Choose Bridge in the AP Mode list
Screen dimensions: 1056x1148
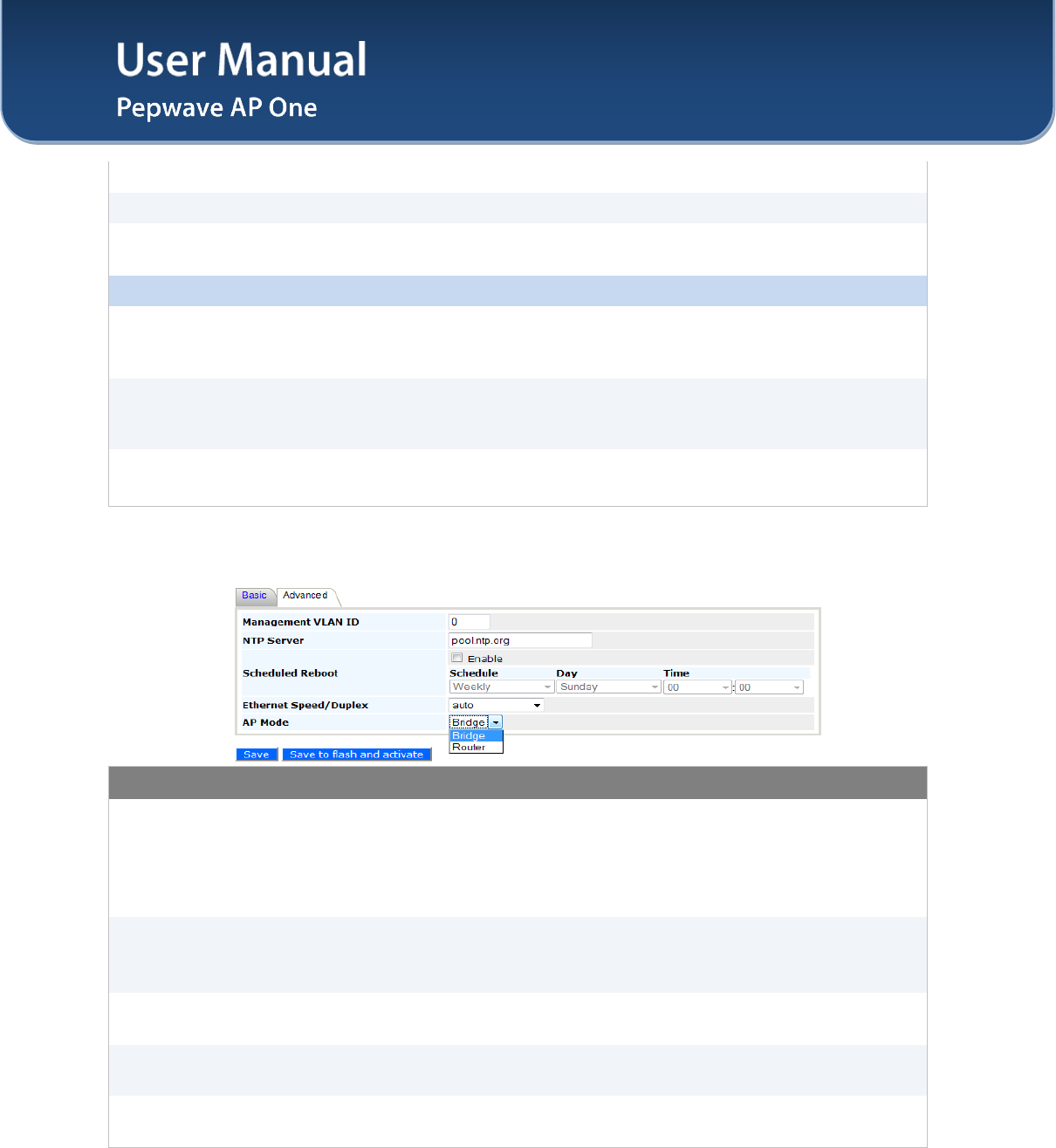(477, 736)
